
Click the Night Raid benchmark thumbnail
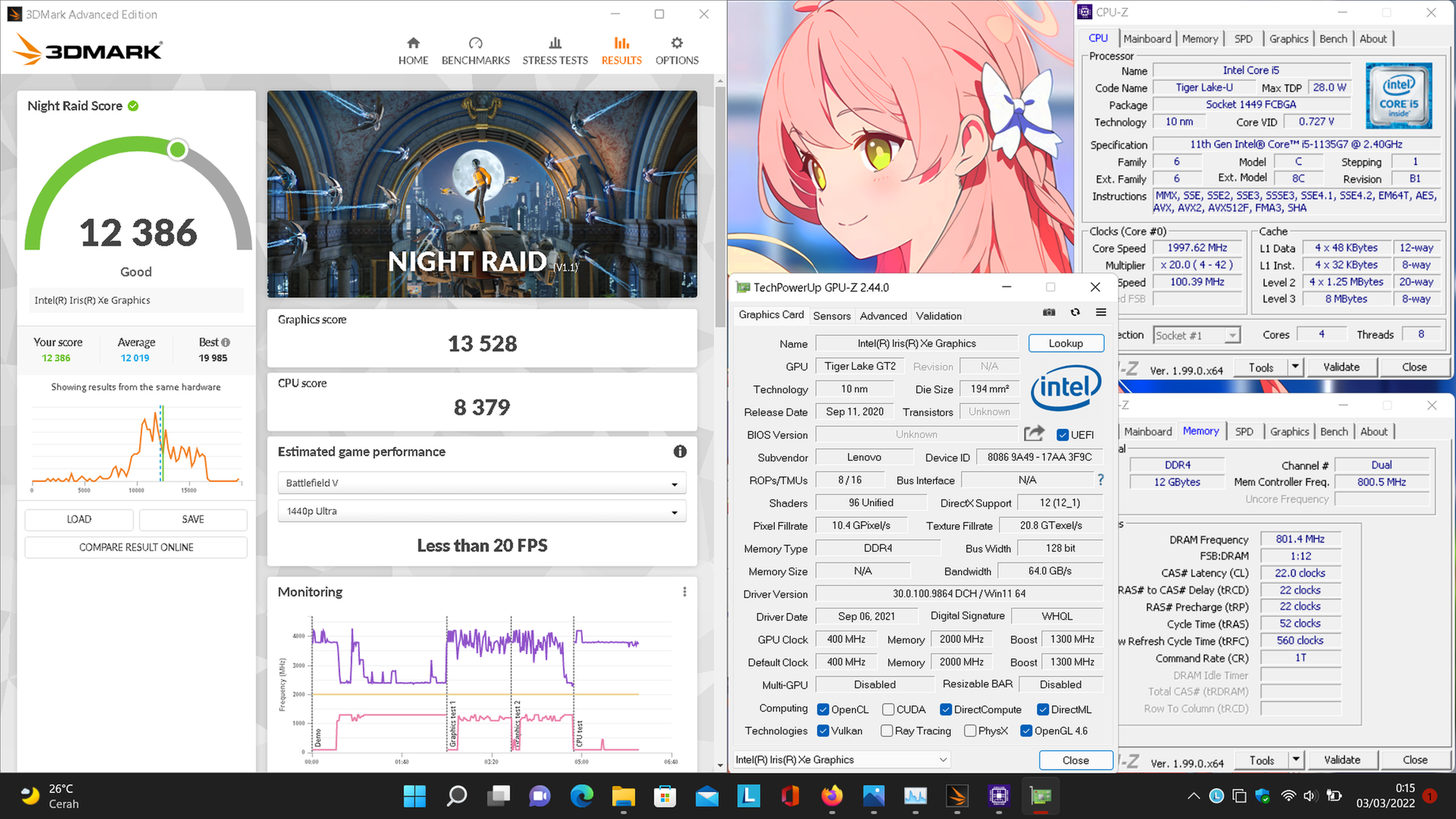[482, 194]
